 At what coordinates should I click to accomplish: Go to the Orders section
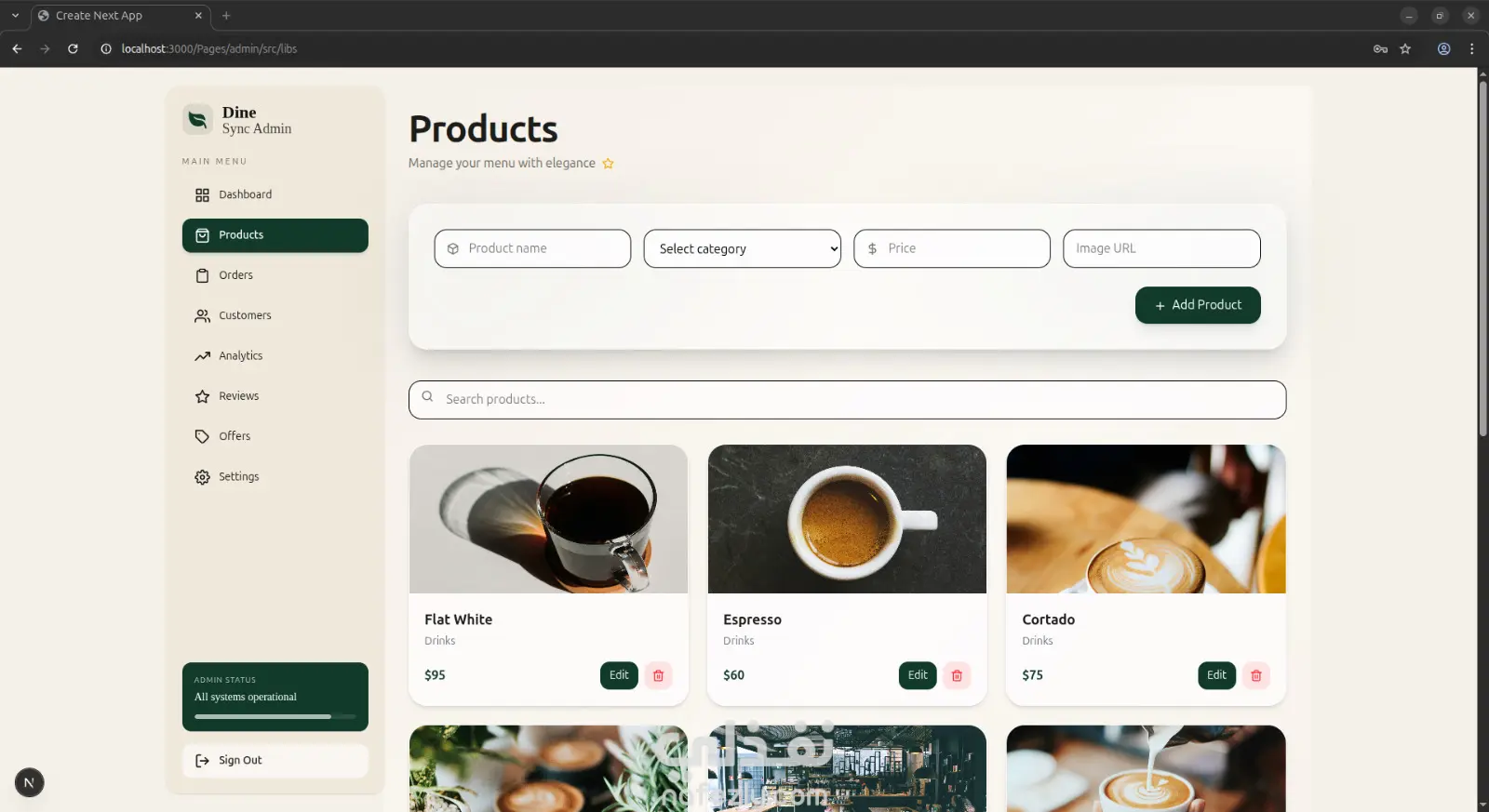point(275,275)
